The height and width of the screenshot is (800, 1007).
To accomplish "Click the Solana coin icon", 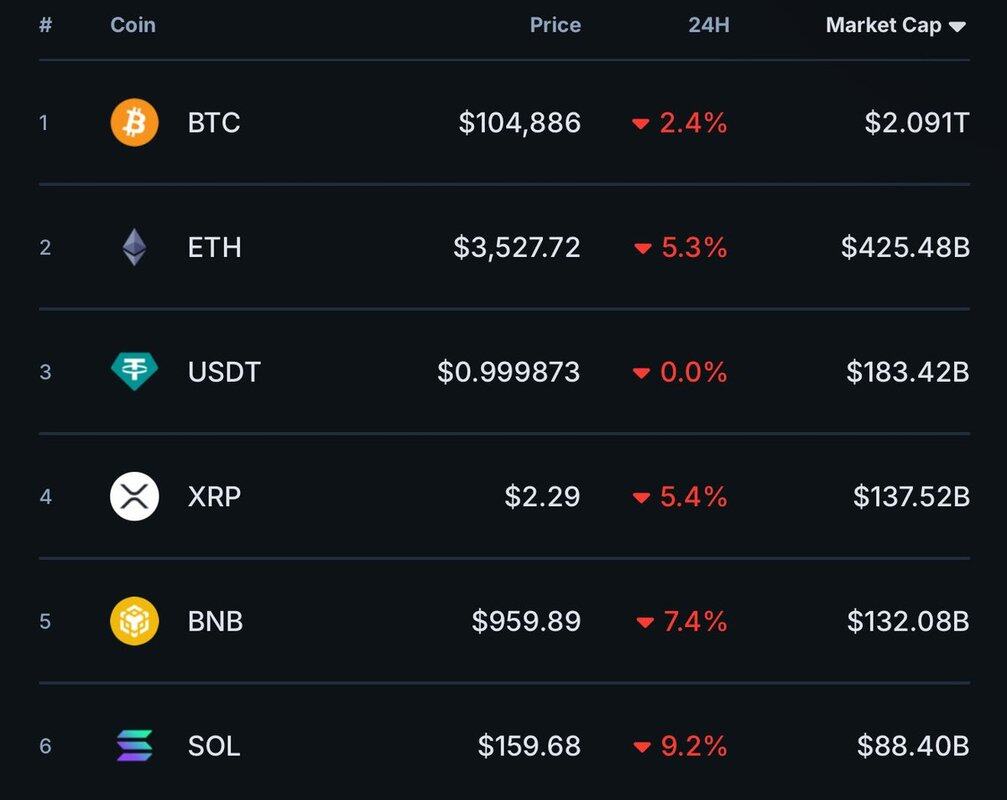I will click(134, 746).
